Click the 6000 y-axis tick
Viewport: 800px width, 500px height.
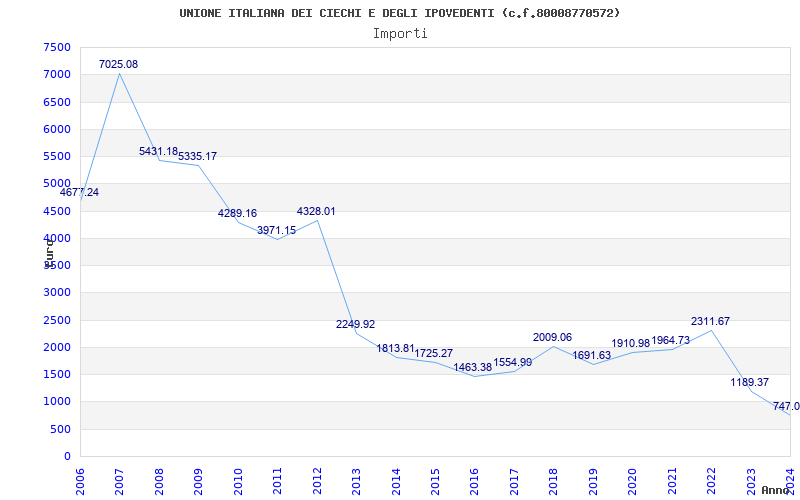pos(57,129)
